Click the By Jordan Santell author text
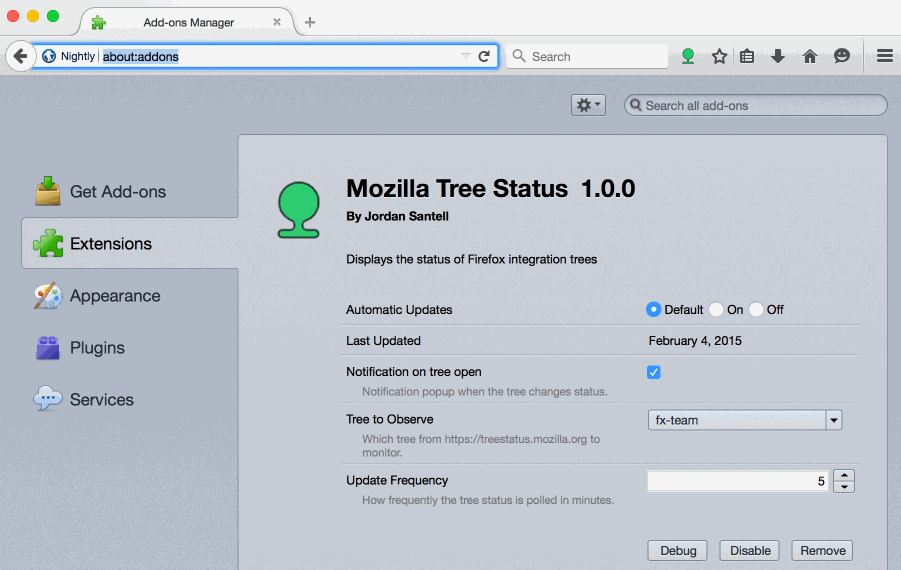901x570 pixels. (x=397, y=216)
